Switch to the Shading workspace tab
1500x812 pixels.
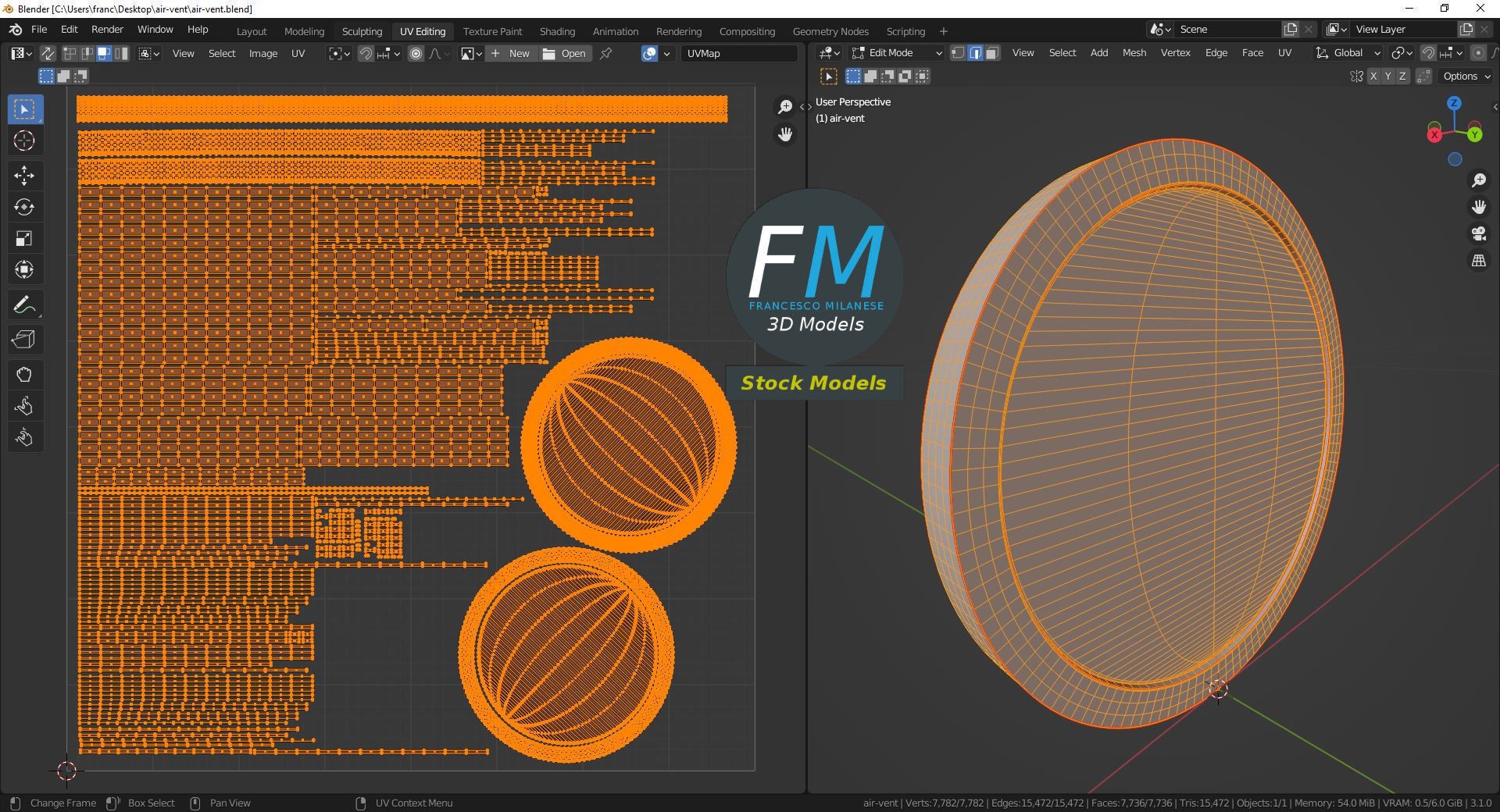[x=557, y=31]
